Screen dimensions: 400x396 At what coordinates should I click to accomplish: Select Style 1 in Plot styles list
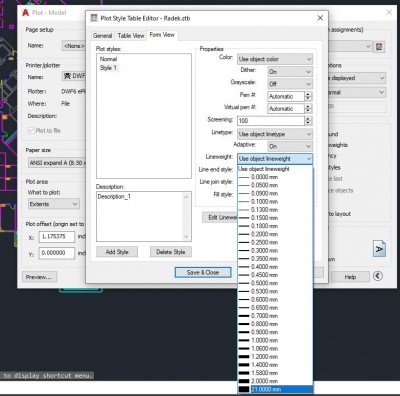[108, 68]
